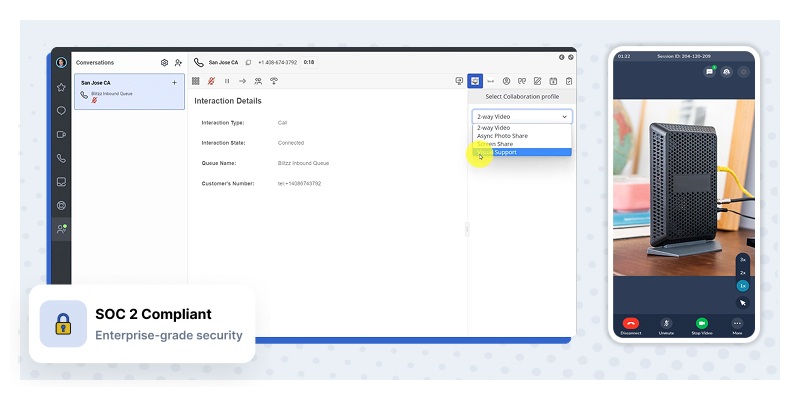Set phone camera zoom to 1x
Viewport: 800px width, 400px height.
click(743, 286)
